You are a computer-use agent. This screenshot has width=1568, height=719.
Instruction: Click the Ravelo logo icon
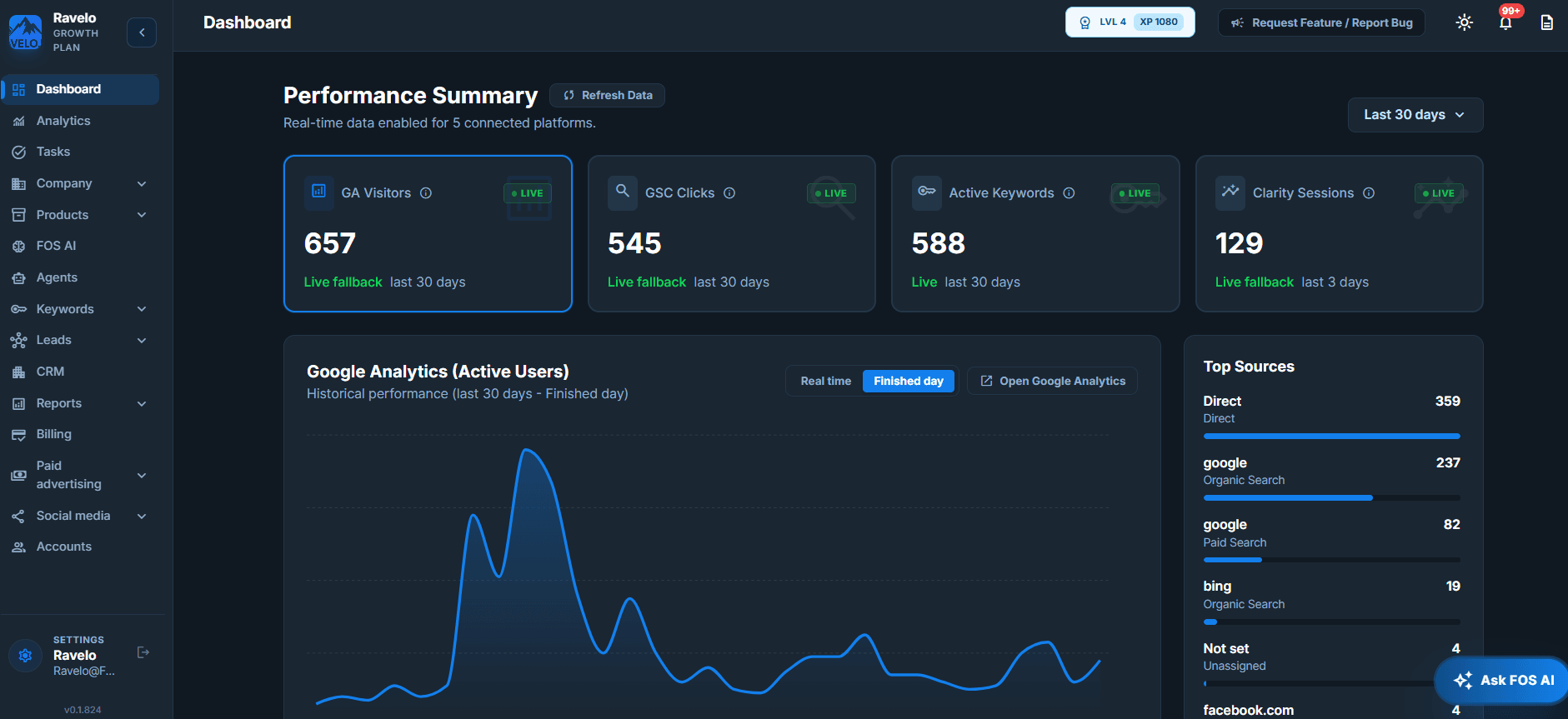[25, 32]
